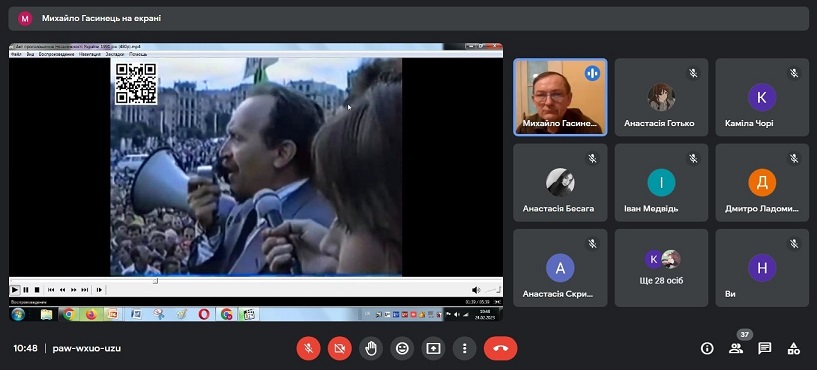Mute the media player speaker icon
Viewport: 817px width, 370px height.
(x=476, y=290)
